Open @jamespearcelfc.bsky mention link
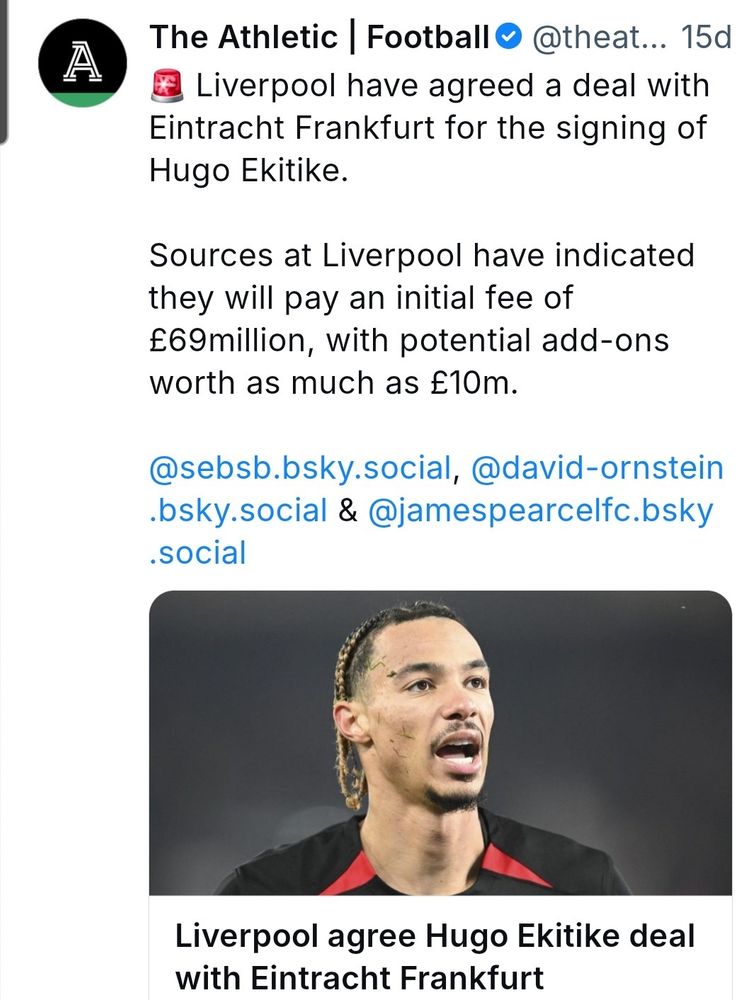 [540, 510]
